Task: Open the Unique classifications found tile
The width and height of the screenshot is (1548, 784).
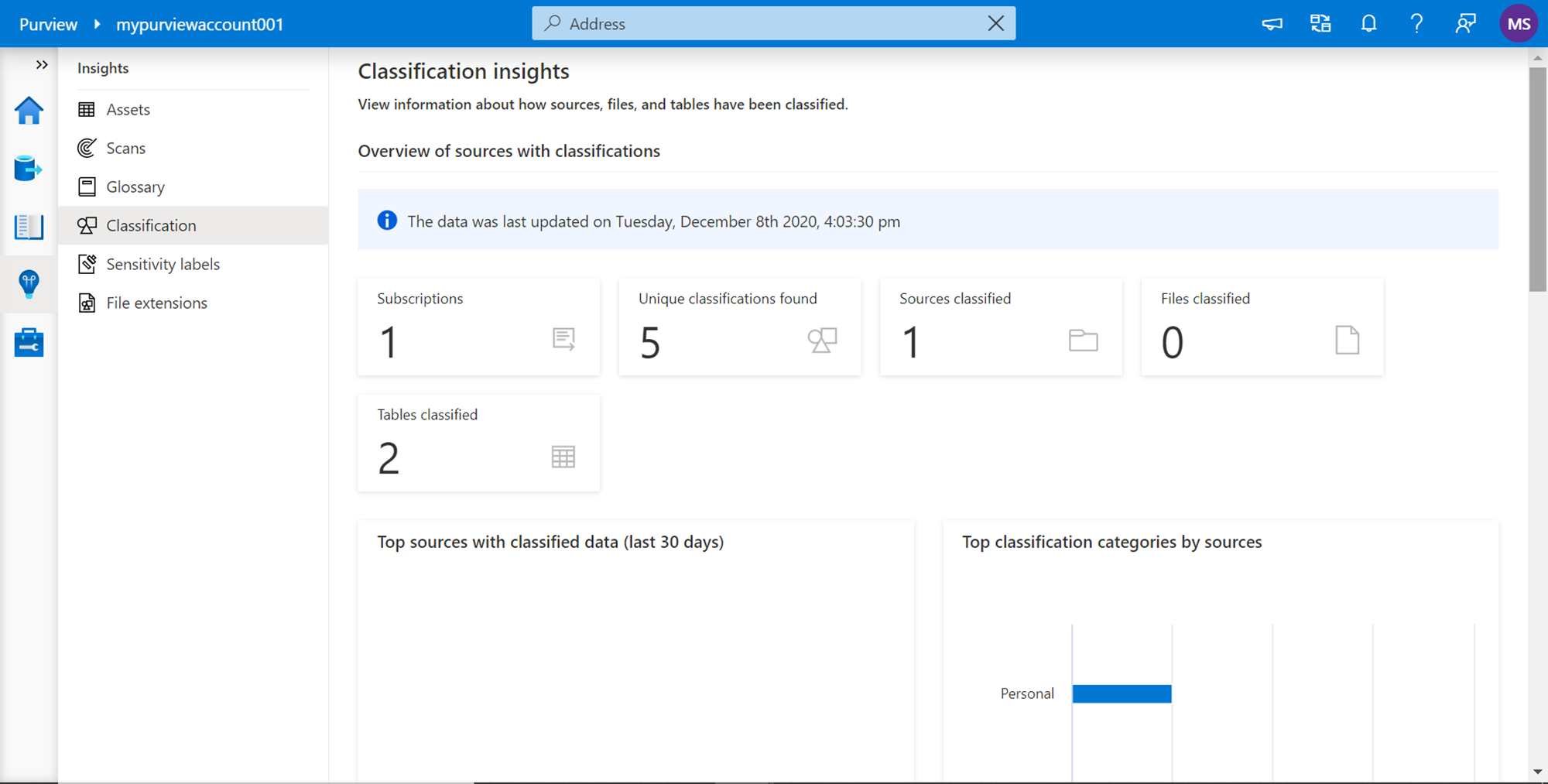Action: (x=739, y=327)
